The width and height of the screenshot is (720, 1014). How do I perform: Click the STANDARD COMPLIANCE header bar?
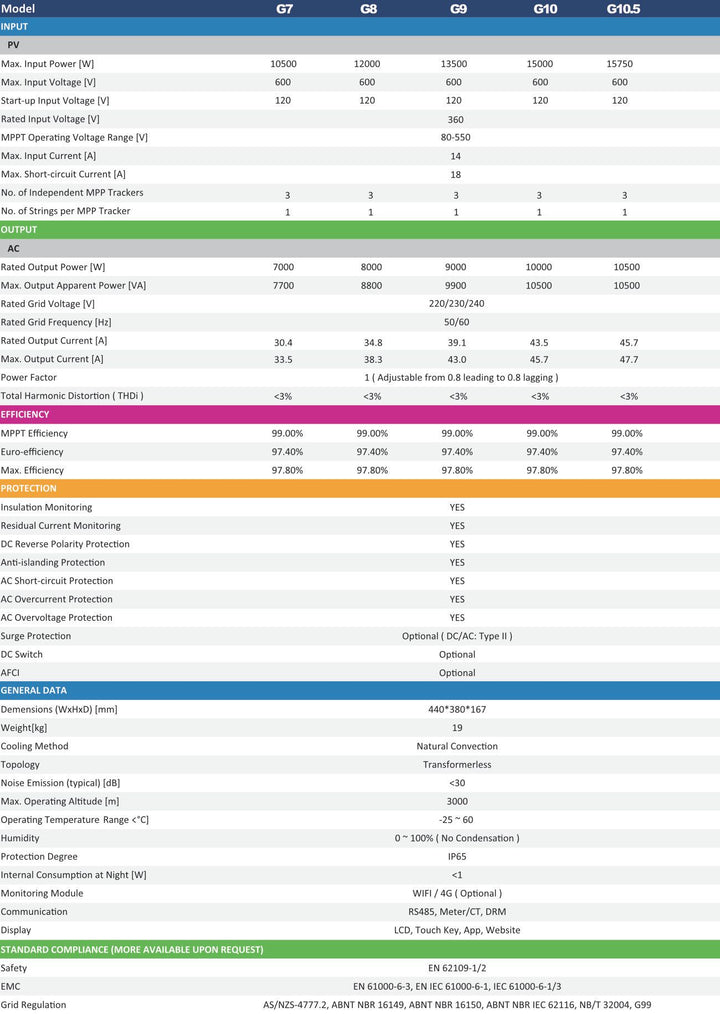click(x=360, y=949)
